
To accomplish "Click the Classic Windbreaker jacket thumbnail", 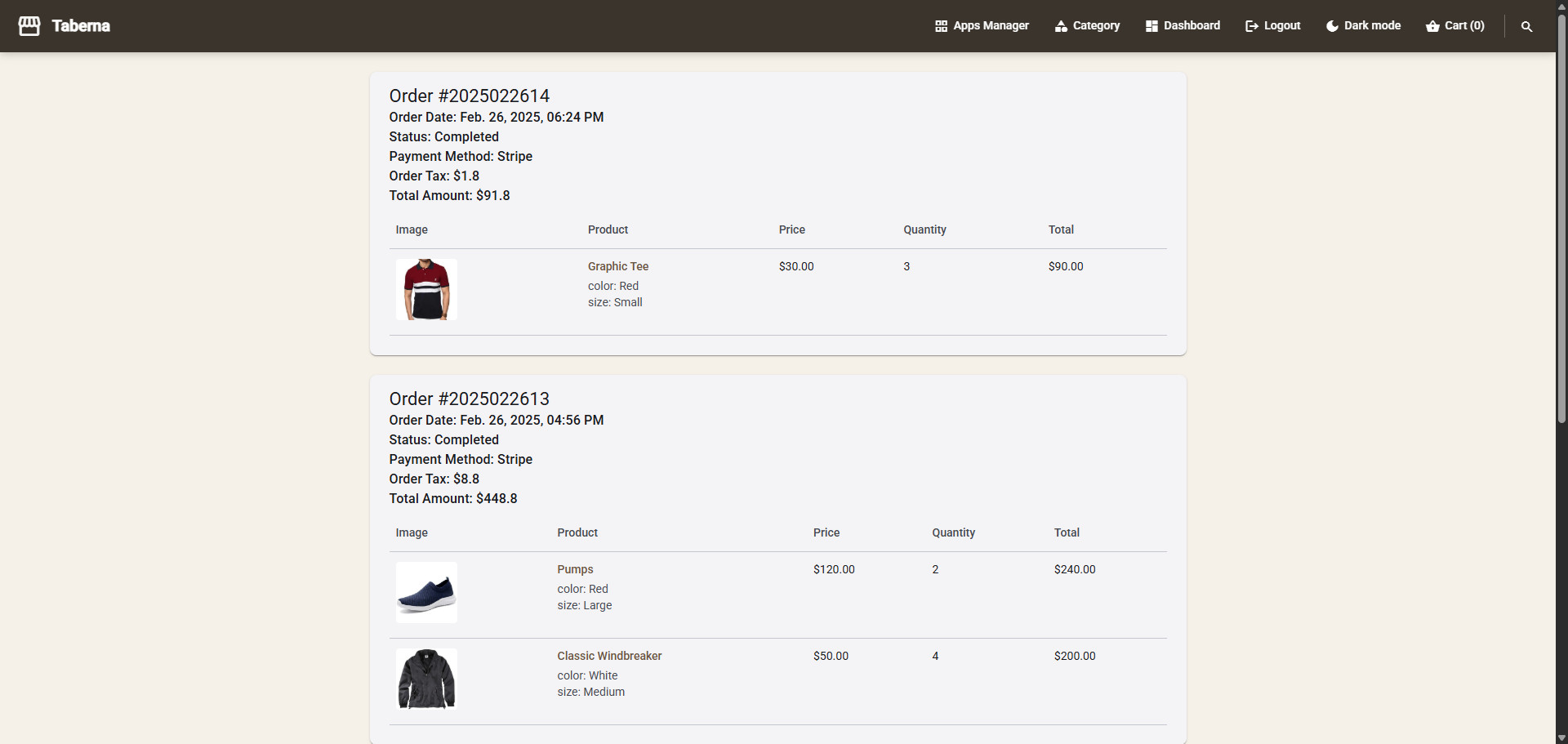I will (426, 679).
